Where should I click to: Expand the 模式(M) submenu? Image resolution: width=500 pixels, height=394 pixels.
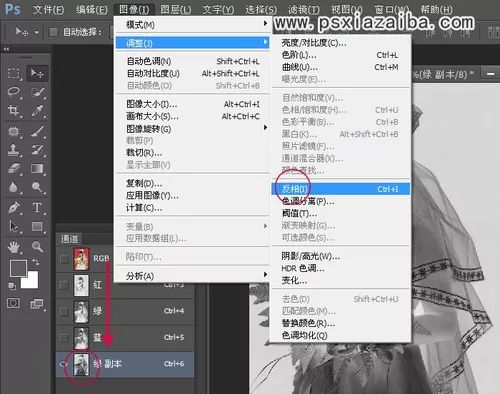192,24
